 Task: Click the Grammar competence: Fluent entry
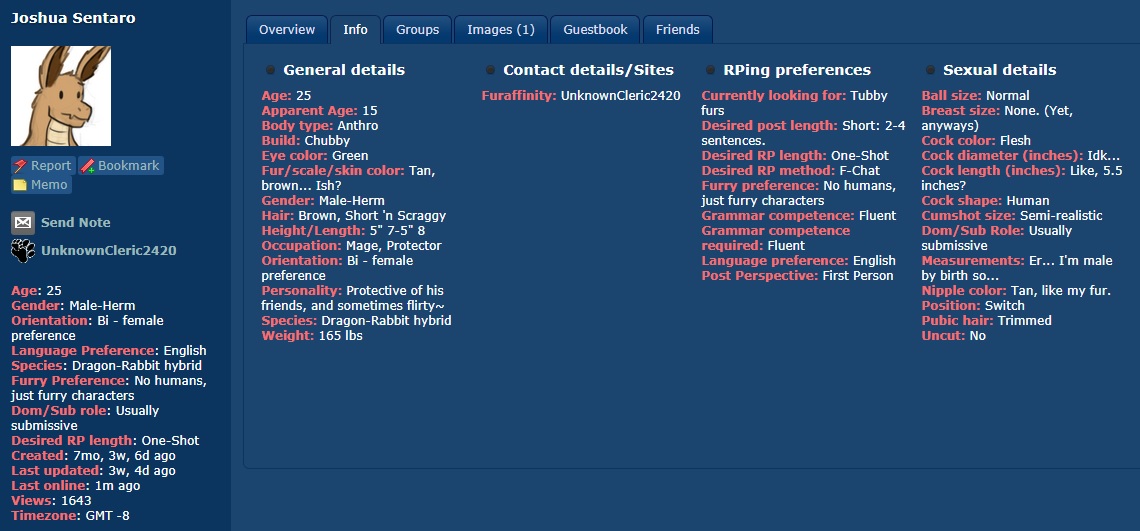coord(799,215)
